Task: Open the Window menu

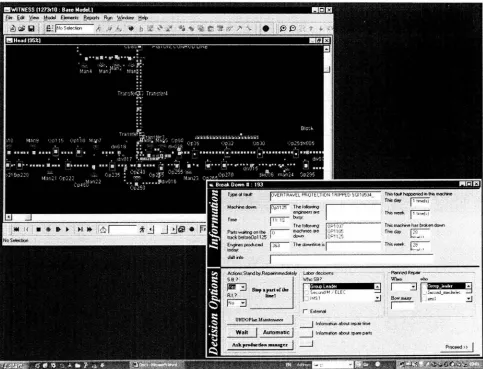Action: tap(125, 18)
